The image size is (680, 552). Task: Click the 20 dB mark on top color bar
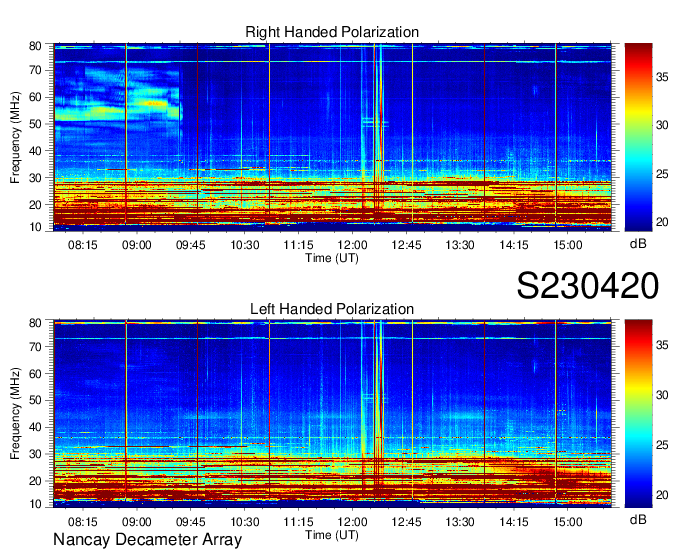(662, 222)
